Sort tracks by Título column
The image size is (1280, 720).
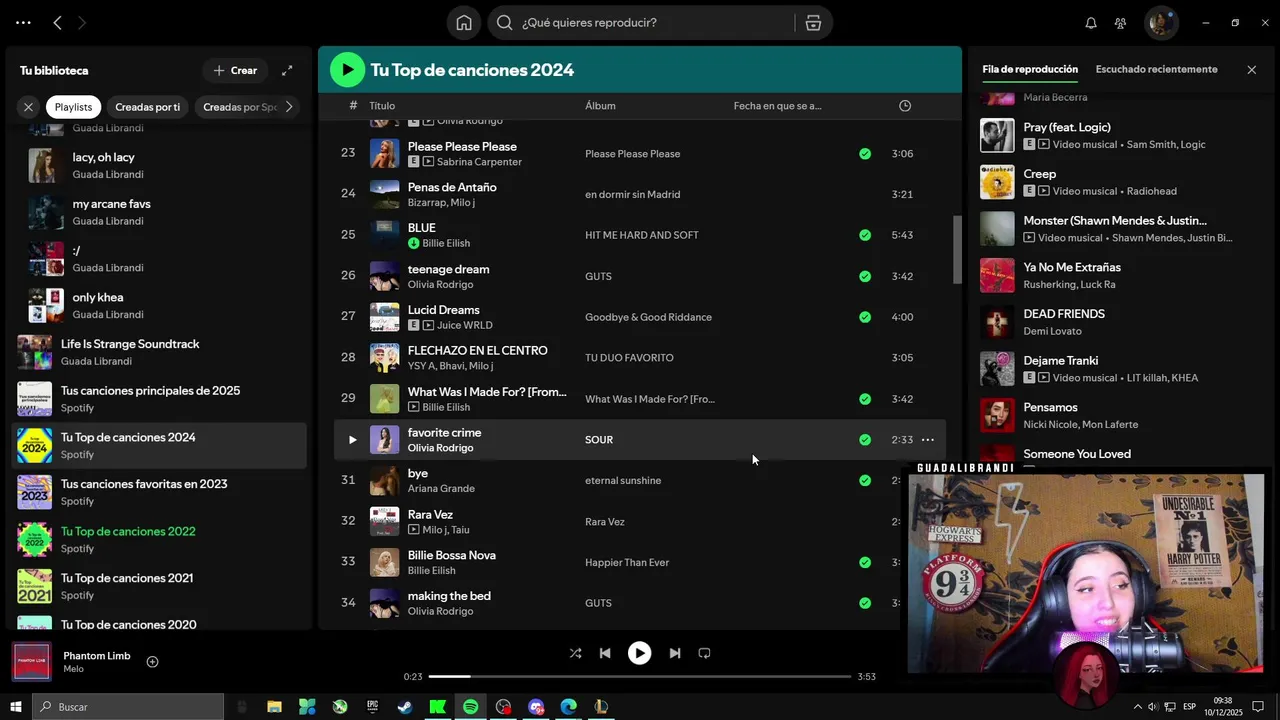coord(382,106)
